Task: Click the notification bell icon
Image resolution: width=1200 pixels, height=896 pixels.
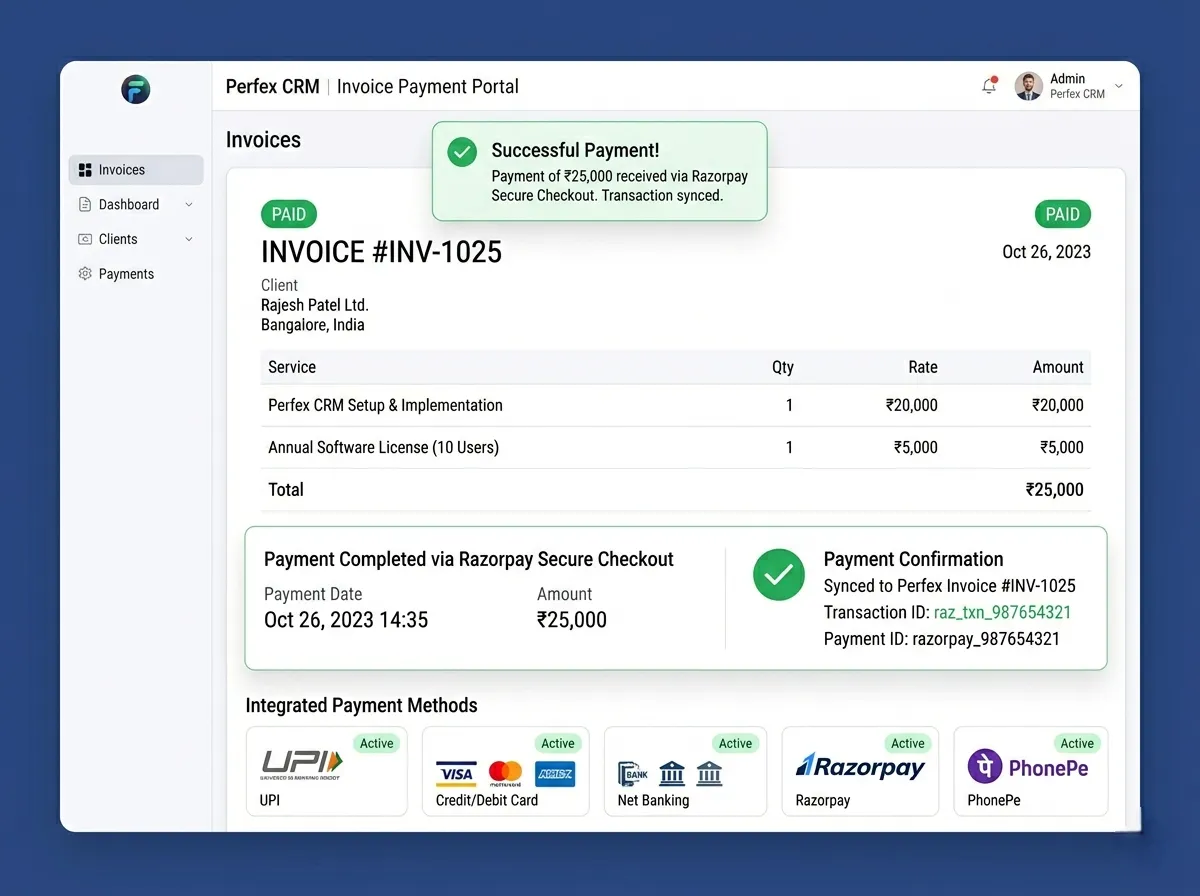Action: coord(989,87)
